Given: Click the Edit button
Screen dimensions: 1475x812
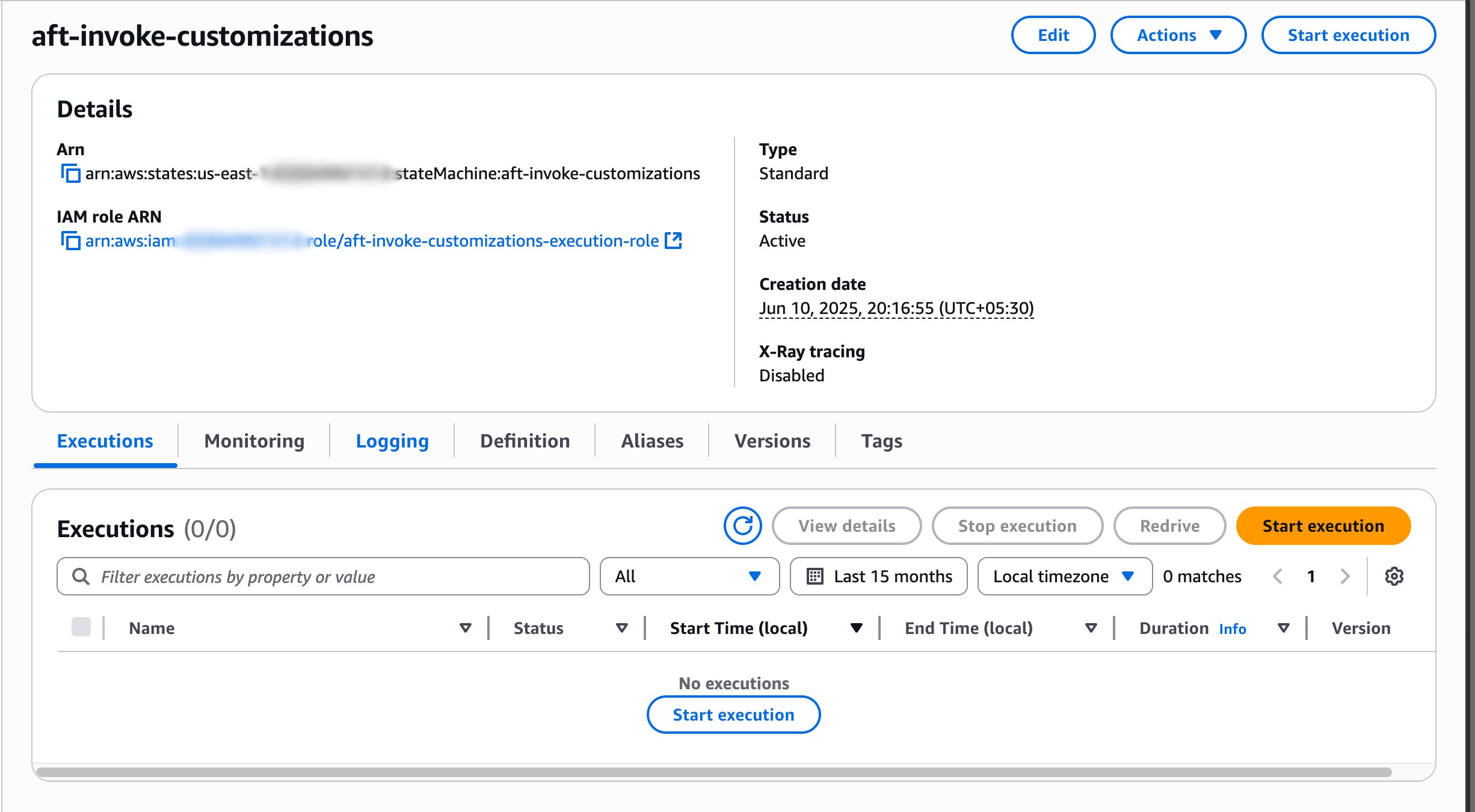Looking at the screenshot, I should coord(1053,35).
